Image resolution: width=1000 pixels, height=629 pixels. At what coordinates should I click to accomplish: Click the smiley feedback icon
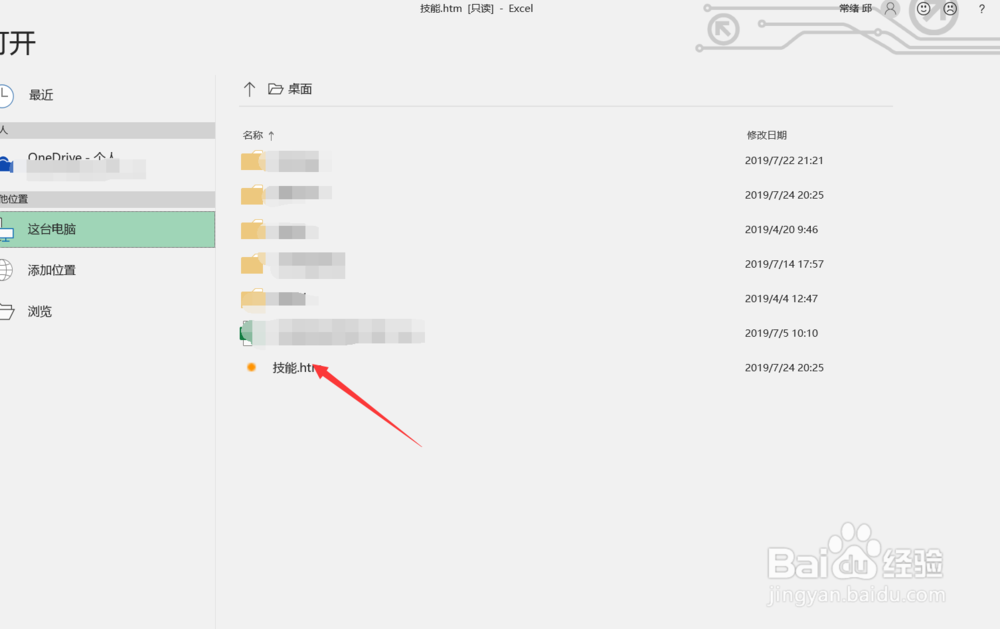point(923,8)
